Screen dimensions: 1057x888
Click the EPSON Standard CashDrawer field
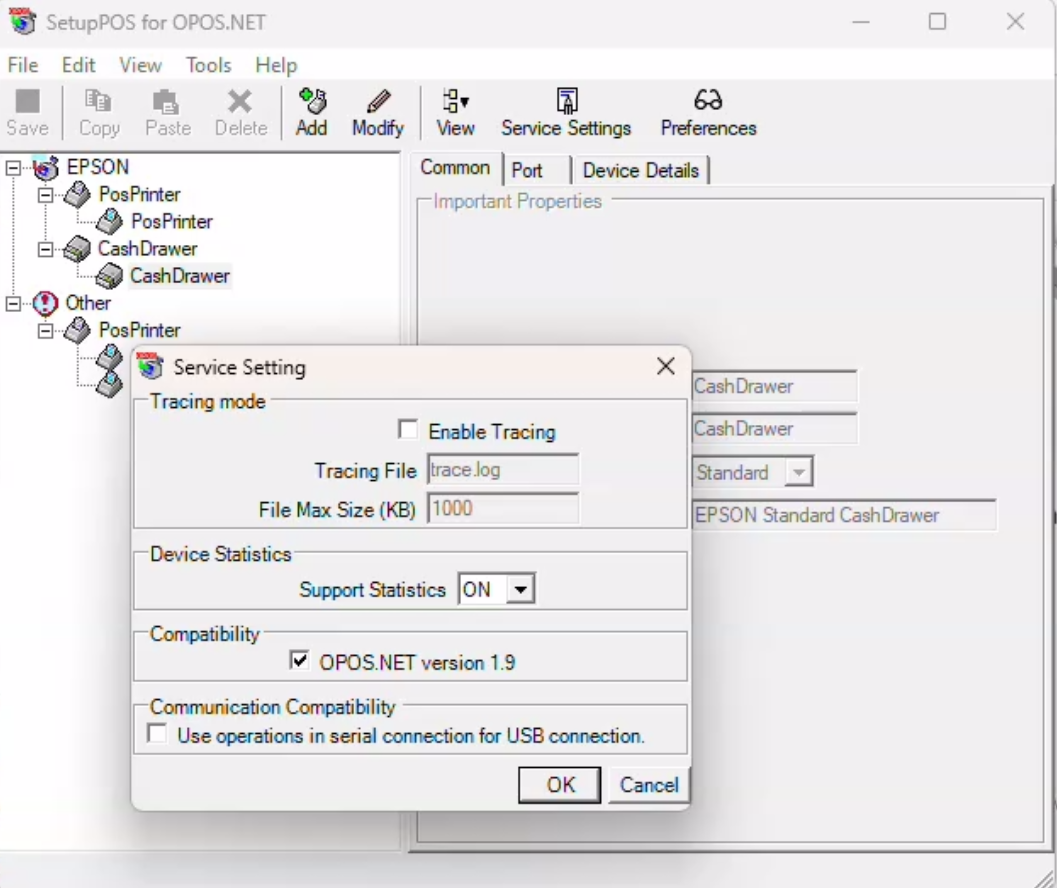(x=843, y=515)
